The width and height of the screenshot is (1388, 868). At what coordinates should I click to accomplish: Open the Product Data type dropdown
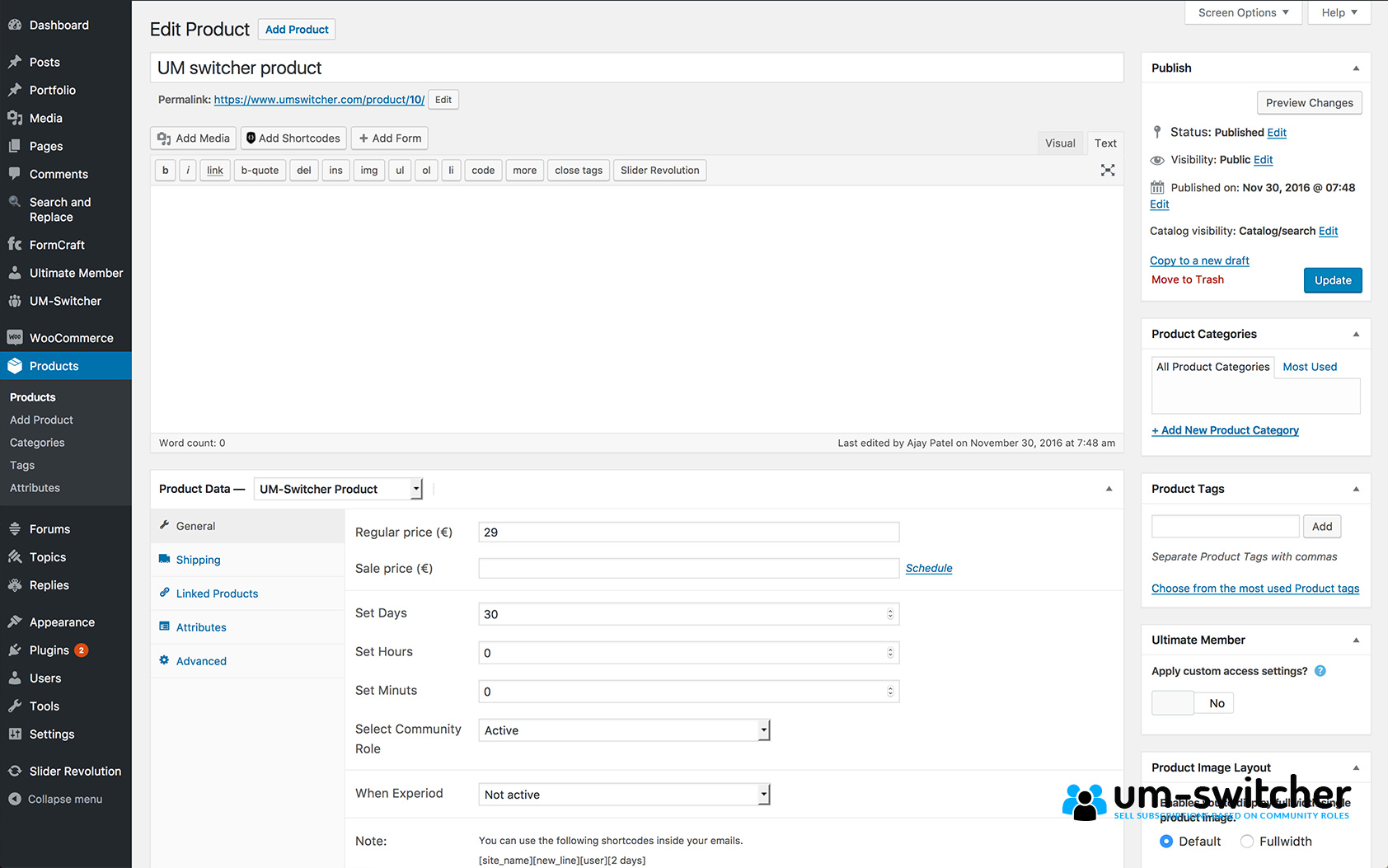[x=338, y=489]
